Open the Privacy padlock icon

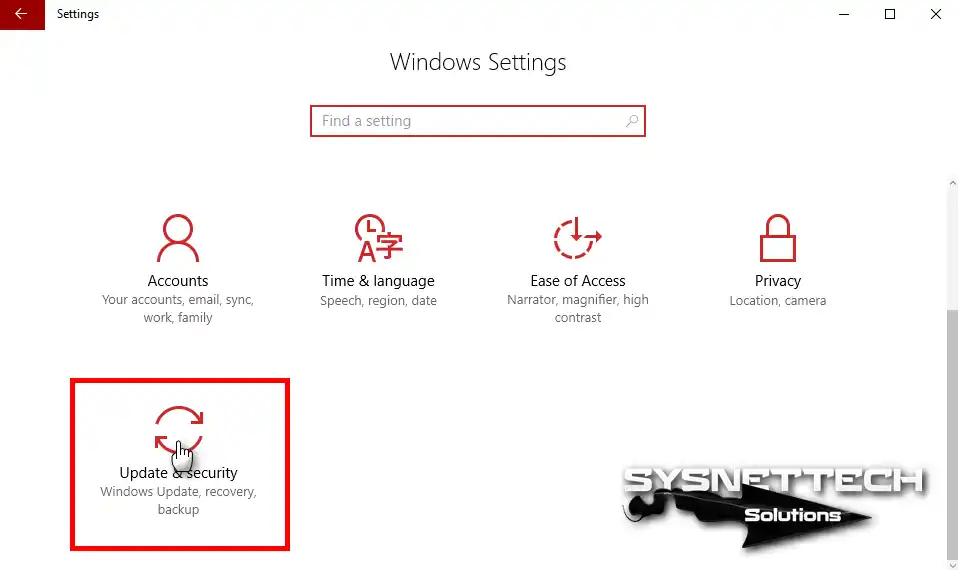(777, 238)
